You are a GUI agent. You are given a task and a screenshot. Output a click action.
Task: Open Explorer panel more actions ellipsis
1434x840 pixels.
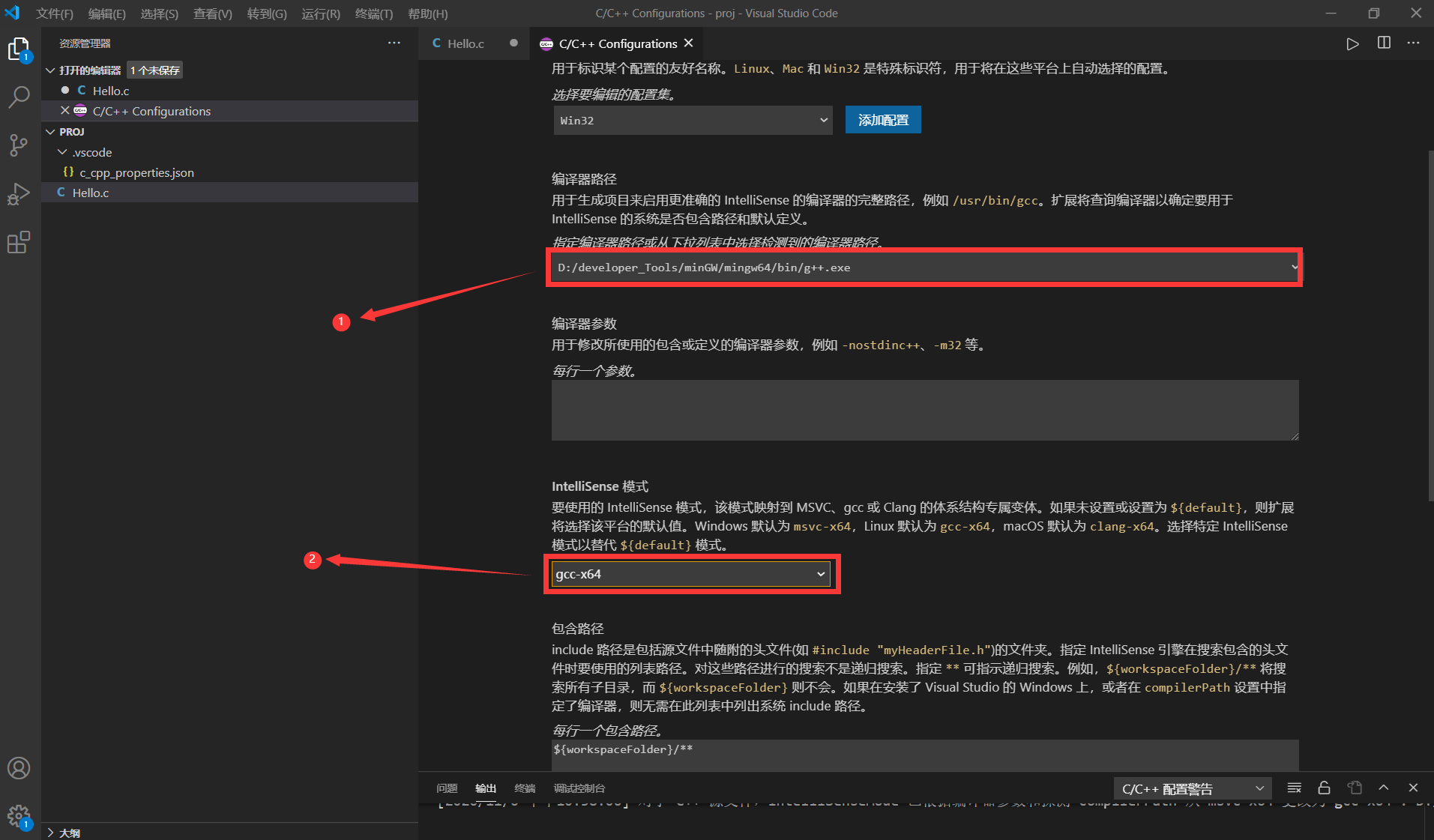(394, 43)
